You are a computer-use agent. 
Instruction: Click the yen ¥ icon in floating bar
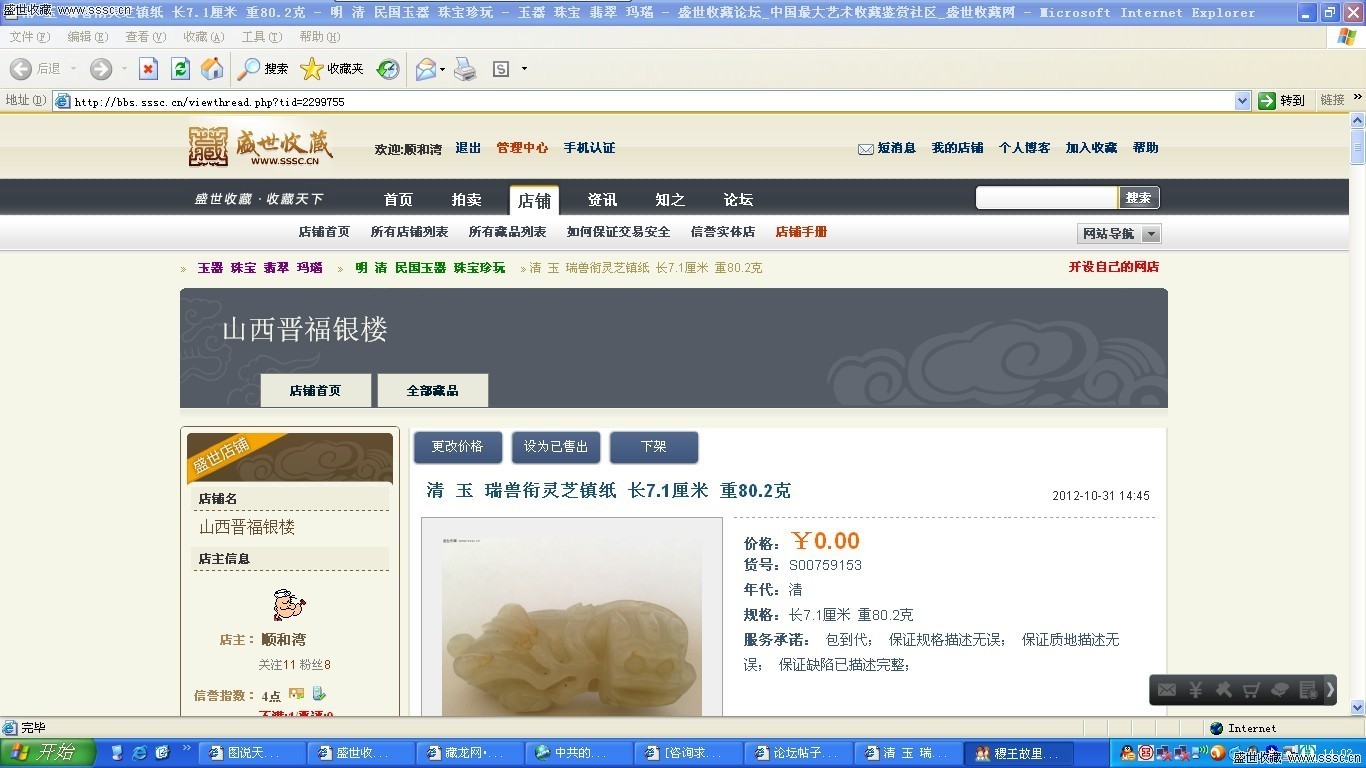(1195, 690)
